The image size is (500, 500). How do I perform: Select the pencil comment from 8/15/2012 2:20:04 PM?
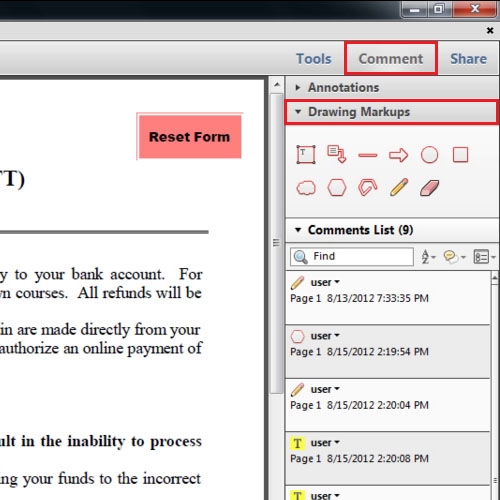pyautogui.click(x=388, y=405)
